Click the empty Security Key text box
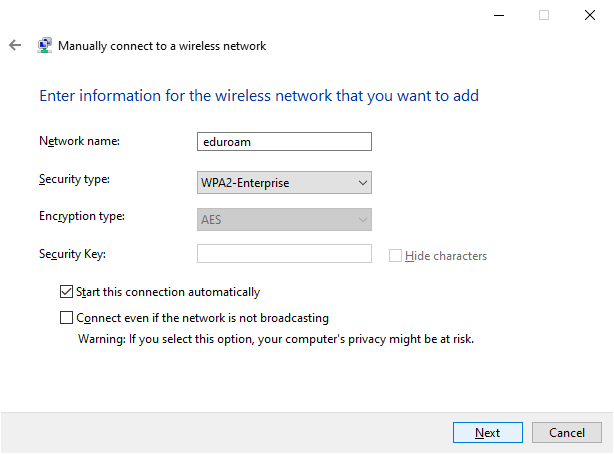Image resolution: width=614 pixels, height=454 pixels. coord(284,253)
